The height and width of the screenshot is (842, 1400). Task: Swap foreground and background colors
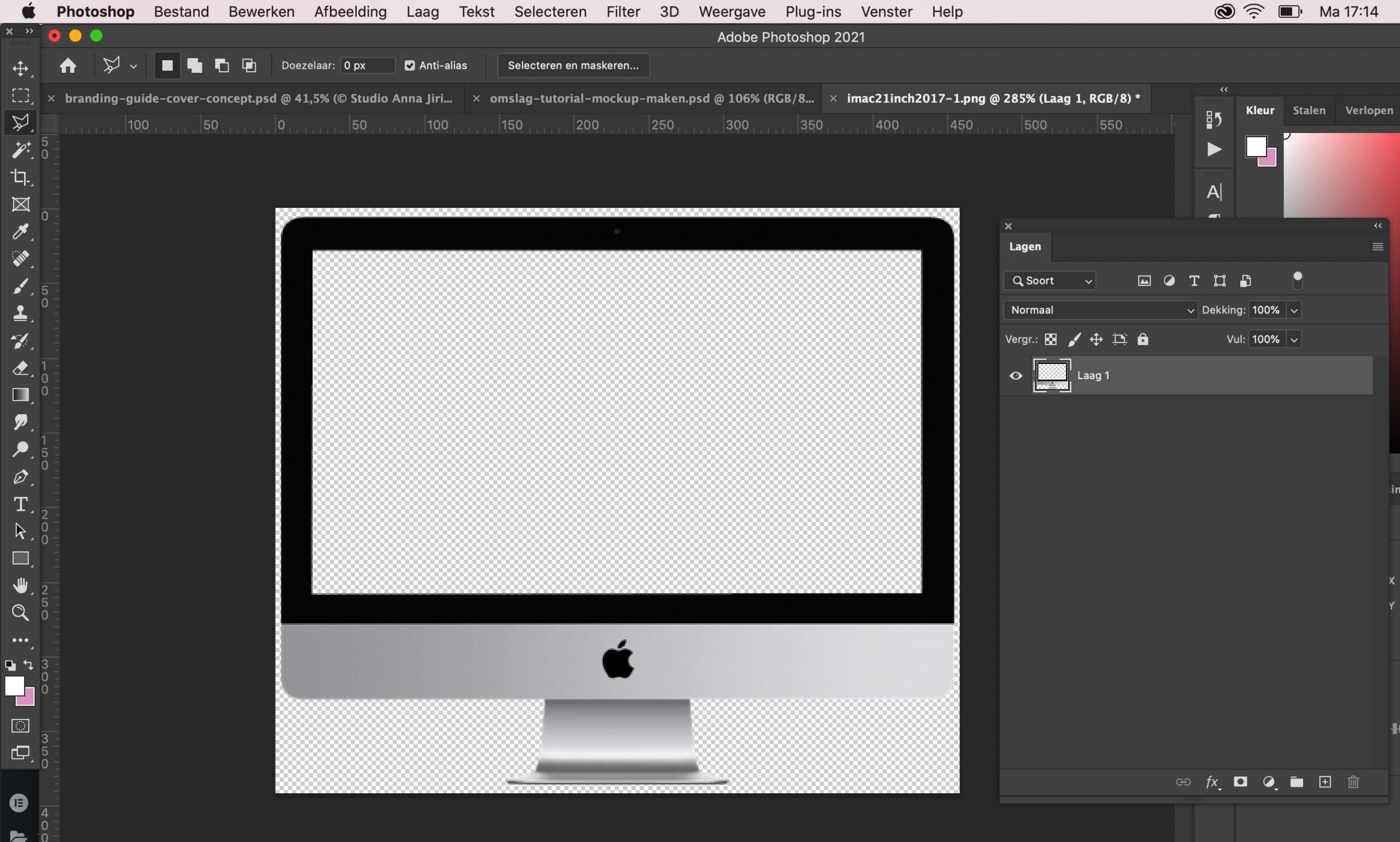click(28, 665)
